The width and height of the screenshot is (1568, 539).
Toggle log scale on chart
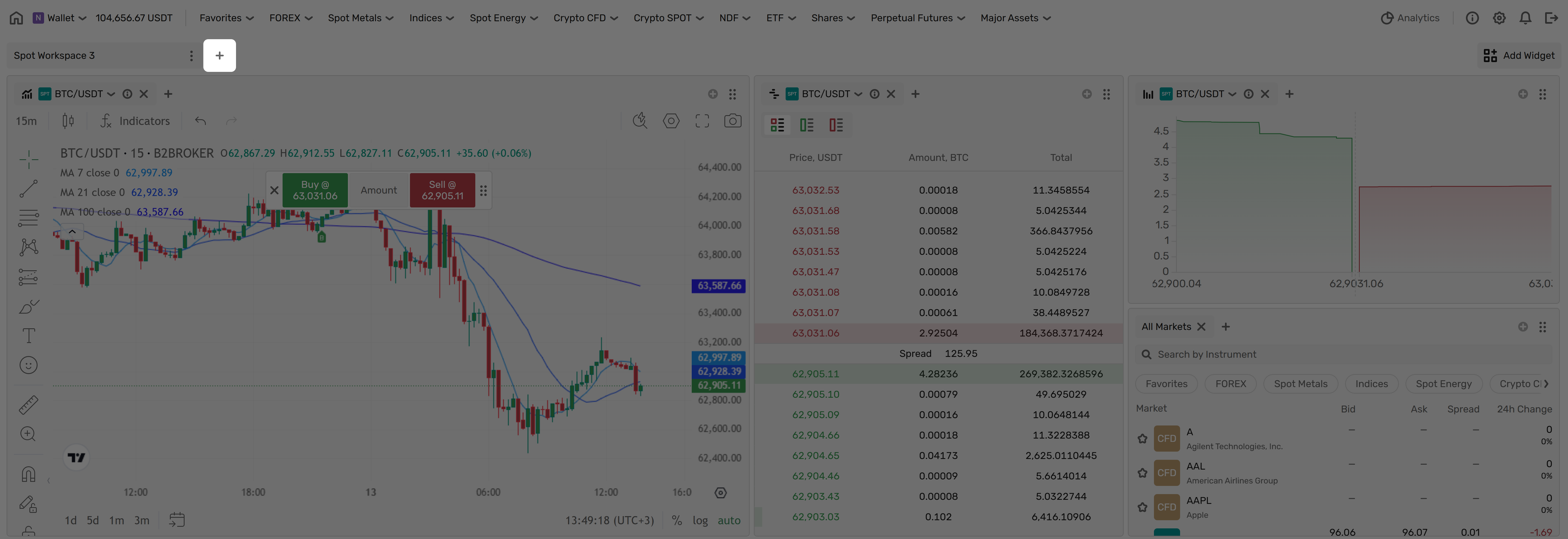[700, 521]
